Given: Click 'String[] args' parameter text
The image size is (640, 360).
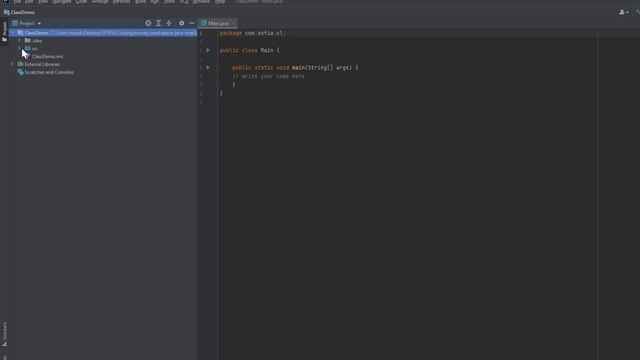Looking at the screenshot, I should pyautogui.click(x=330, y=67).
